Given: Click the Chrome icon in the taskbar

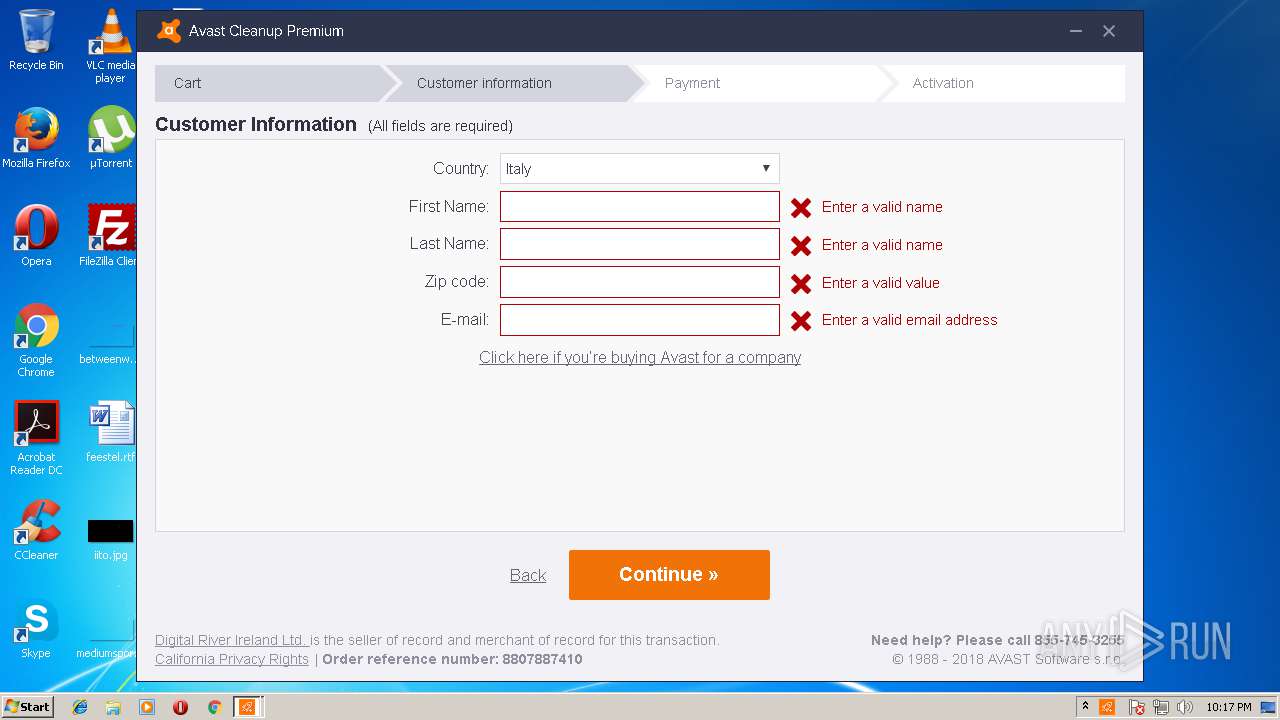Looking at the screenshot, I should click(x=214, y=707).
